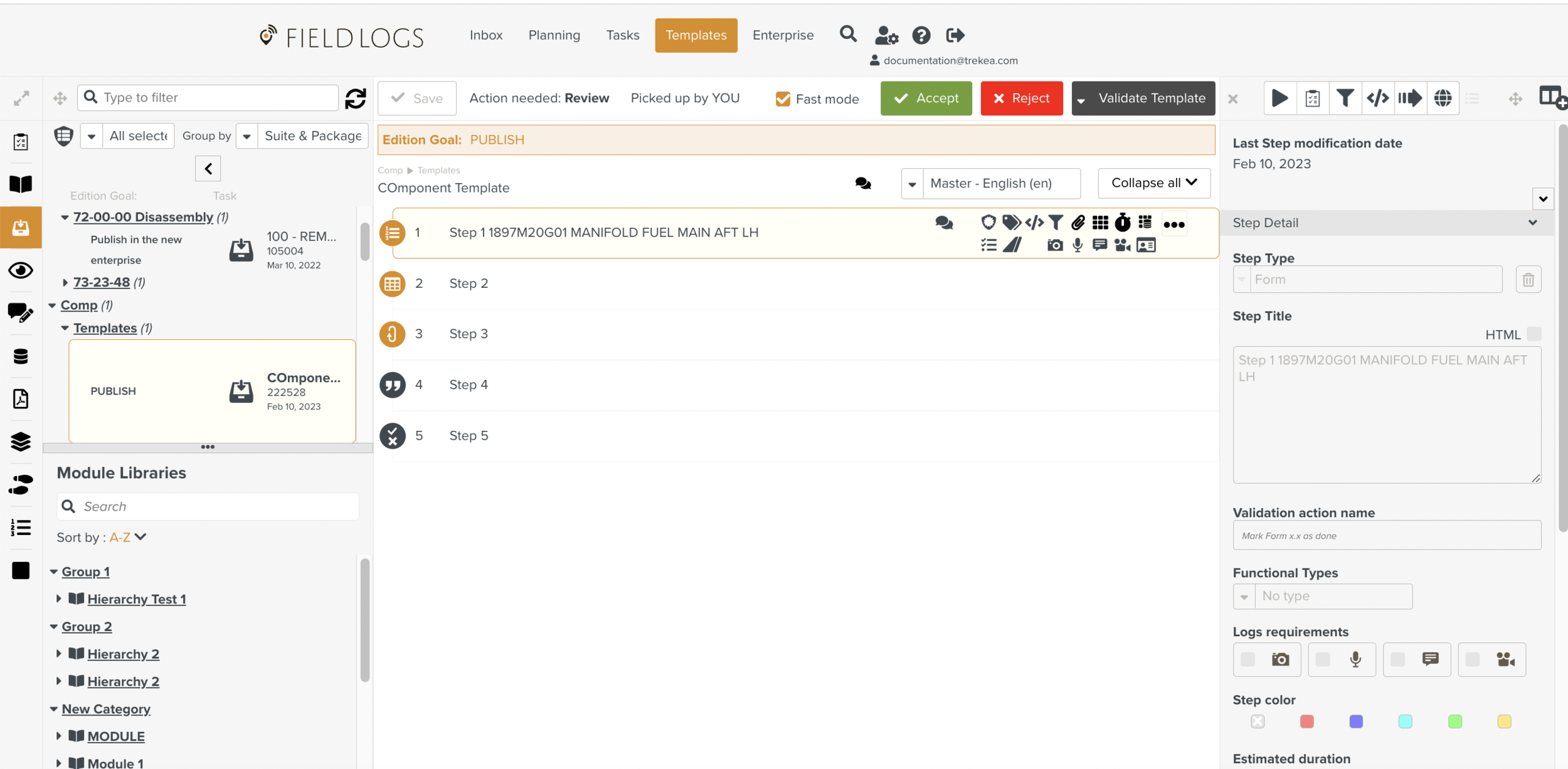Image resolution: width=1568 pixels, height=769 pixels.
Task: Click the paperclip attachment icon on Step 1
Action: [x=1078, y=223]
